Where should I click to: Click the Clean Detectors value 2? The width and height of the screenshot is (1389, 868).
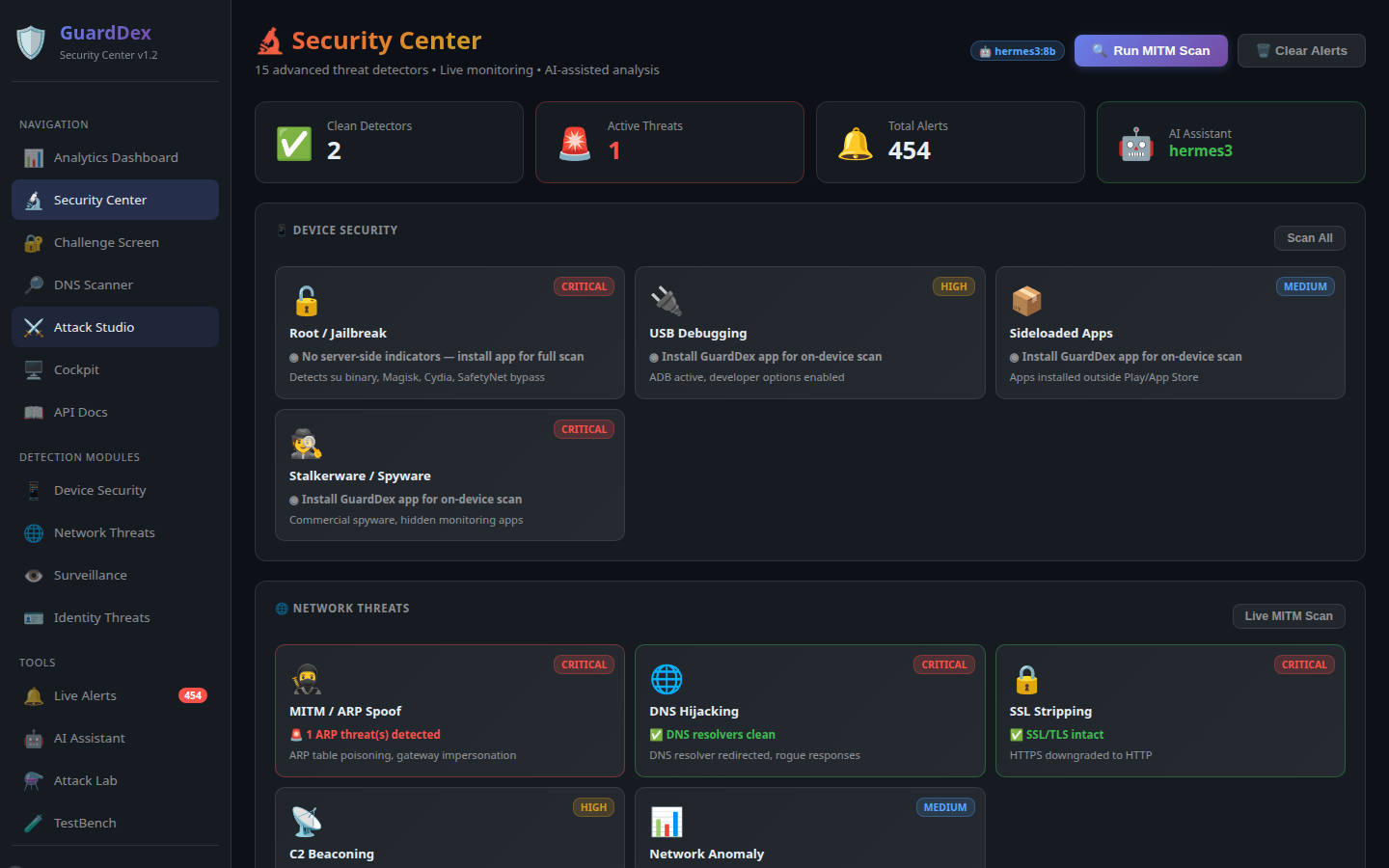[x=334, y=150]
